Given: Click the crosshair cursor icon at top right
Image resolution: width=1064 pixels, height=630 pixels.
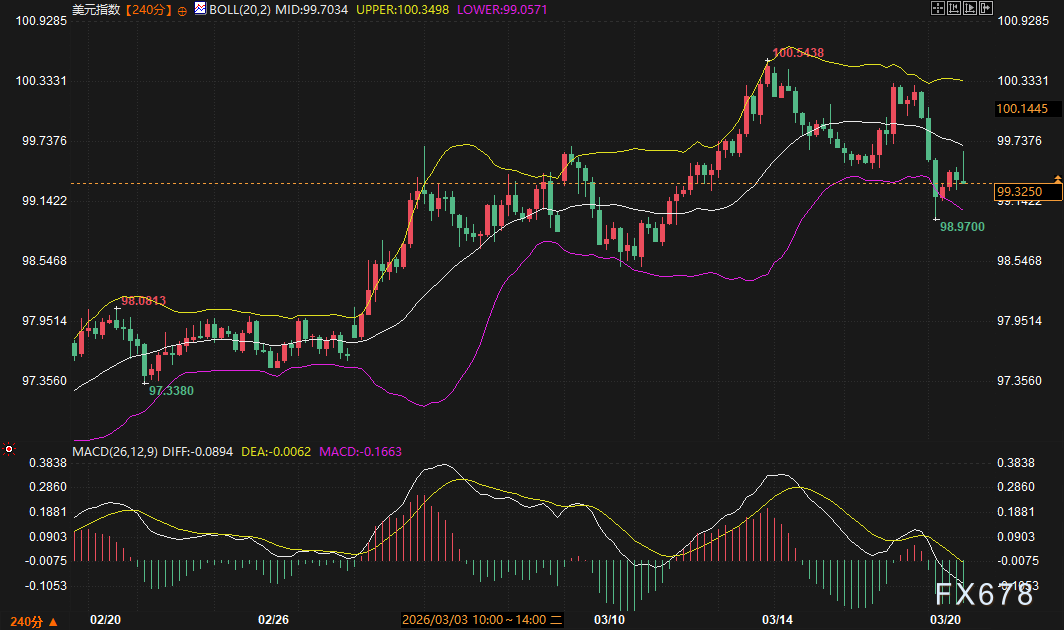Looking at the screenshot, I should (x=938, y=8).
